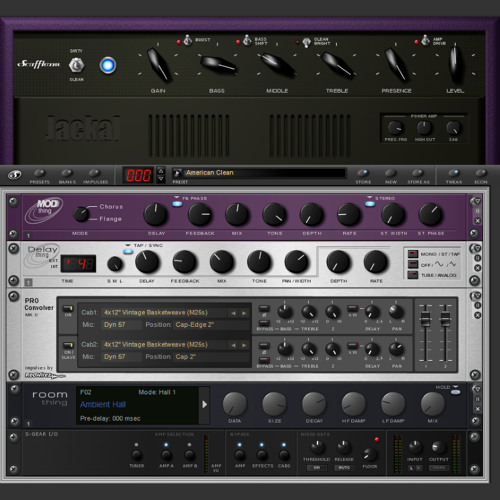
Task: Click the DelayThing time display
Action: [x=78, y=264]
